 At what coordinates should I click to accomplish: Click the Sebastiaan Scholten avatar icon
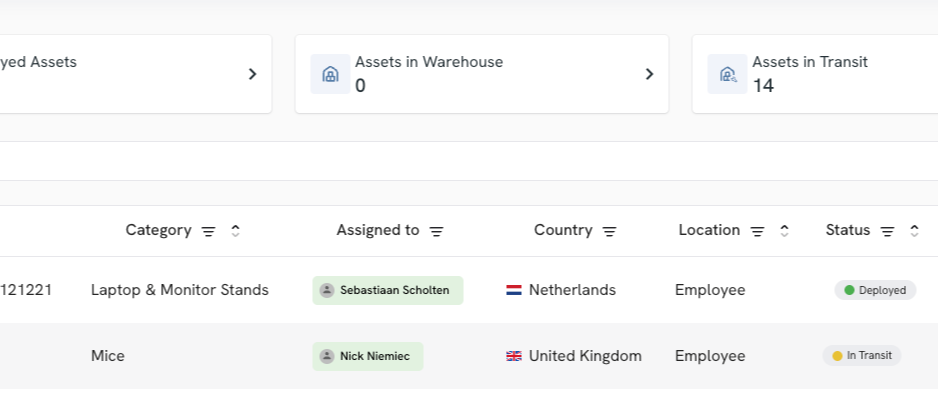tap(327, 291)
